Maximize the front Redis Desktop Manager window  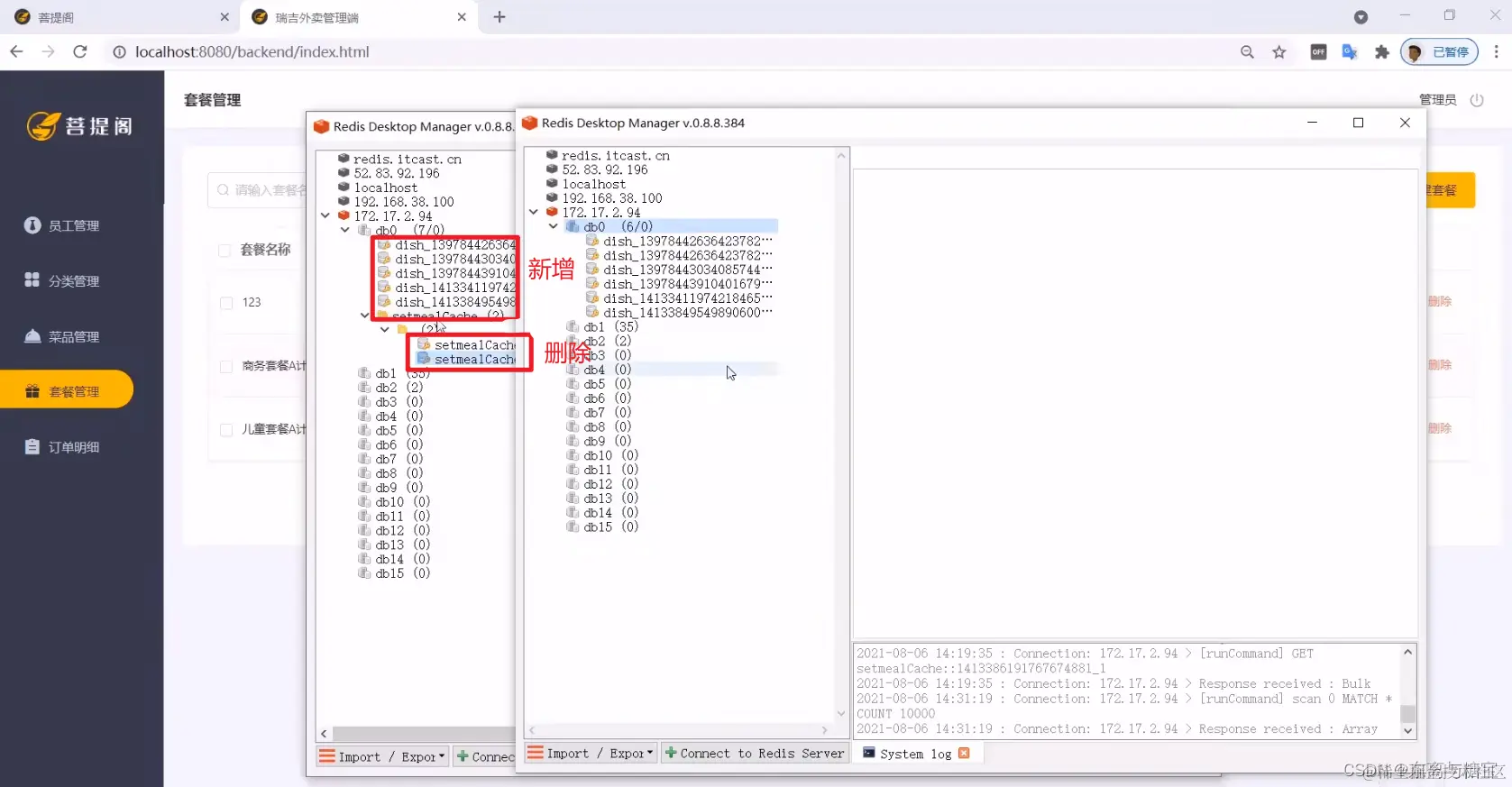(x=1358, y=123)
